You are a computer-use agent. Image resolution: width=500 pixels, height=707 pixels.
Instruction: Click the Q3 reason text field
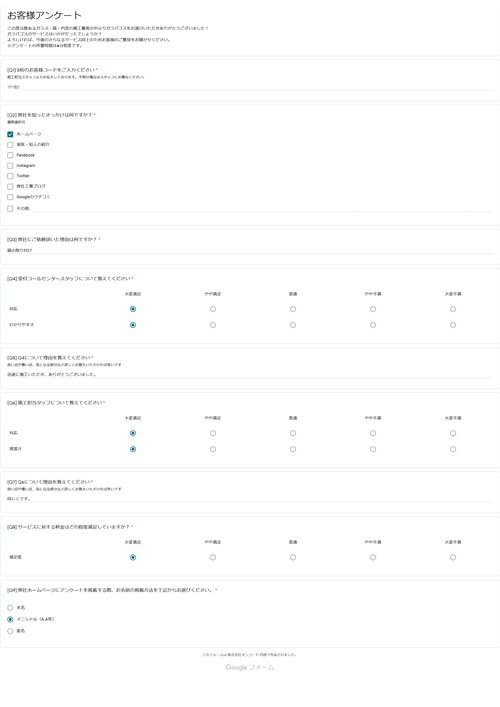coord(250,250)
